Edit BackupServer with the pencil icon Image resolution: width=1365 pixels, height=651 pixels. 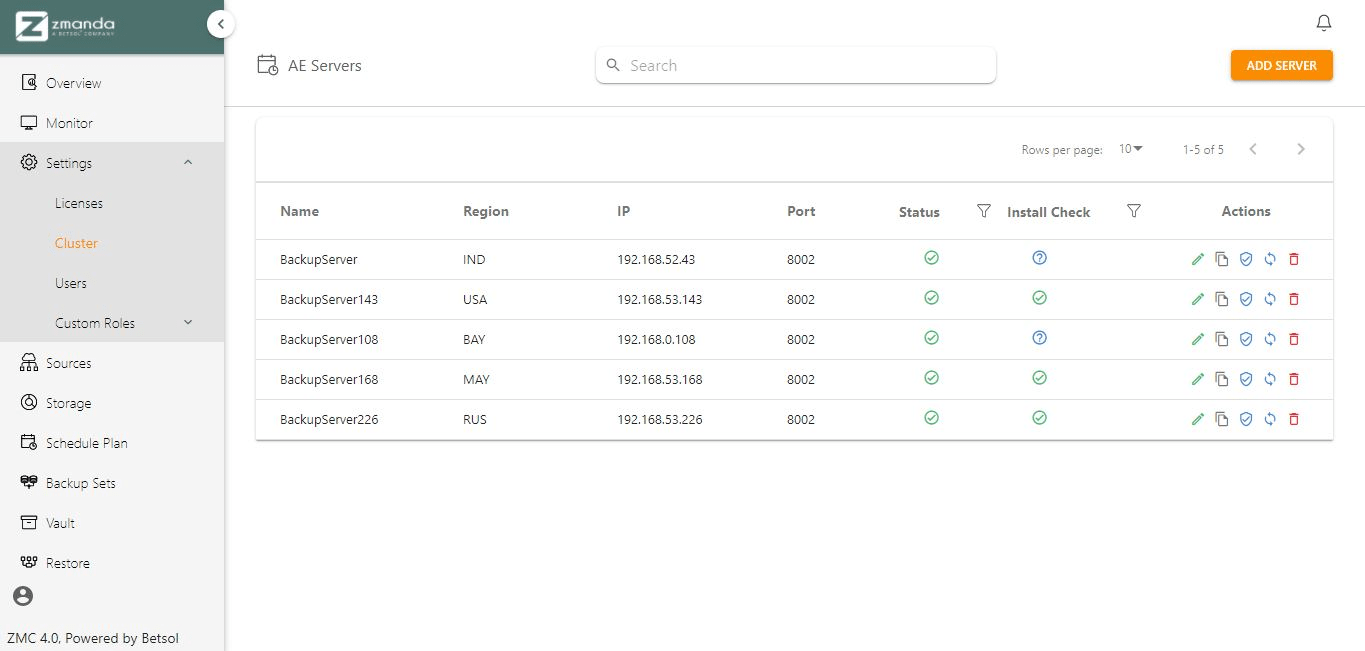tap(1198, 259)
